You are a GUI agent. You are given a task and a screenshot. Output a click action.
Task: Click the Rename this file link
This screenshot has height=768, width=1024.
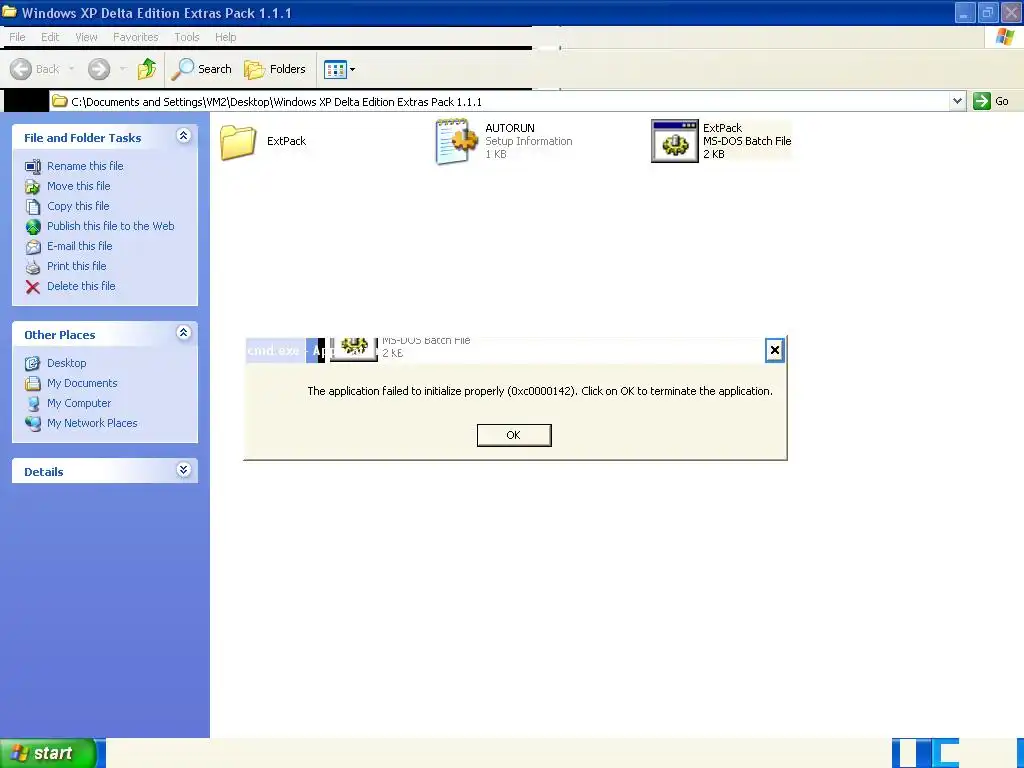85,167
